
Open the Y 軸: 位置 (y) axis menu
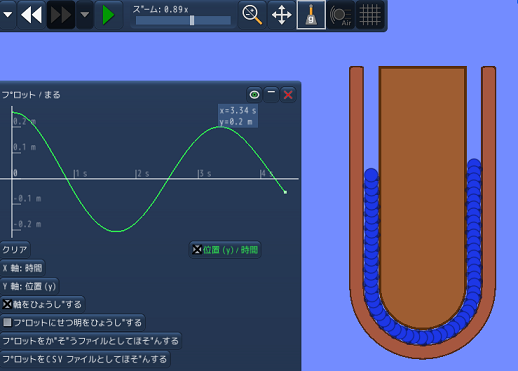click(x=29, y=286)
